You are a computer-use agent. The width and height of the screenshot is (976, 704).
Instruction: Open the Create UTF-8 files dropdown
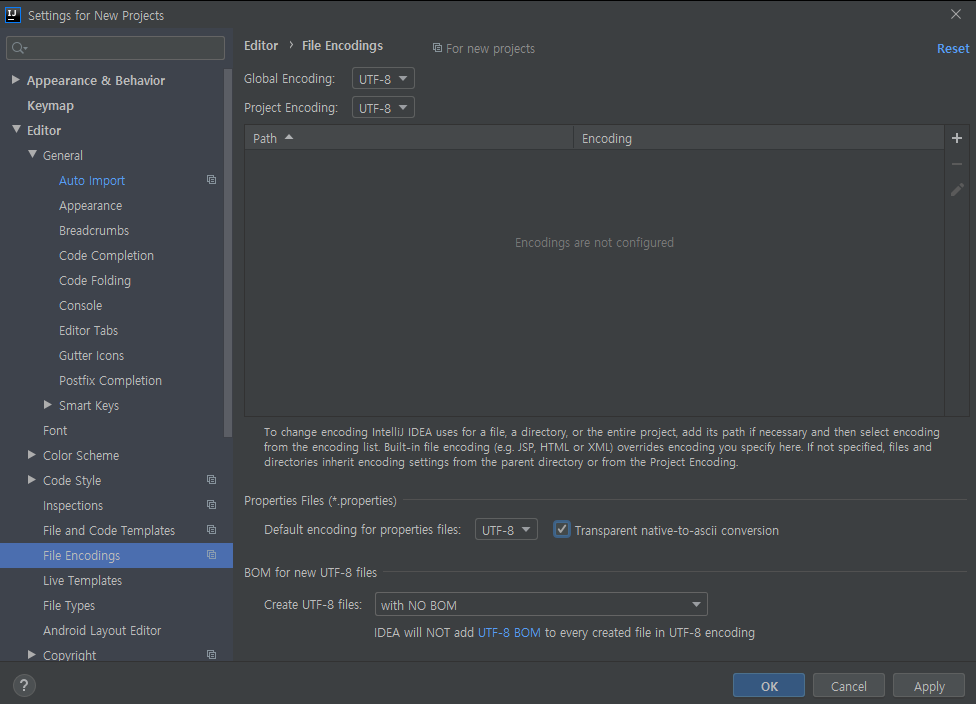pyautogui.click(x=541, y=605)
